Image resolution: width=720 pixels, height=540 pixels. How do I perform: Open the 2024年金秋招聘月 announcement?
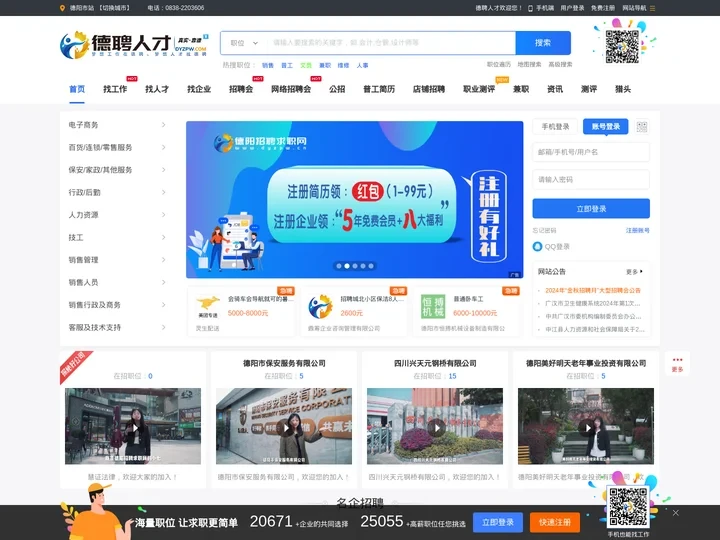593,290
